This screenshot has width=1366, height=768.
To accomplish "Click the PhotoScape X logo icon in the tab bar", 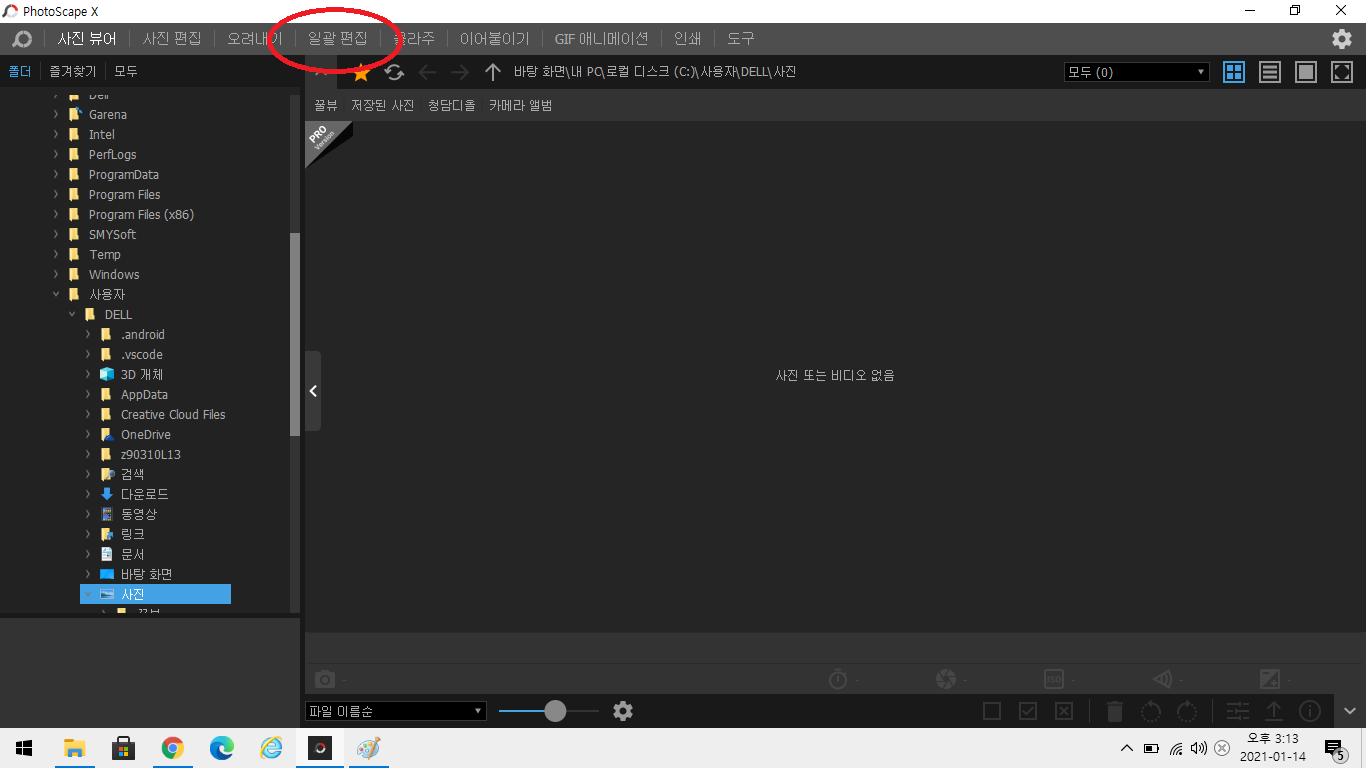I will pyautogui.click(x=22, y=39).
